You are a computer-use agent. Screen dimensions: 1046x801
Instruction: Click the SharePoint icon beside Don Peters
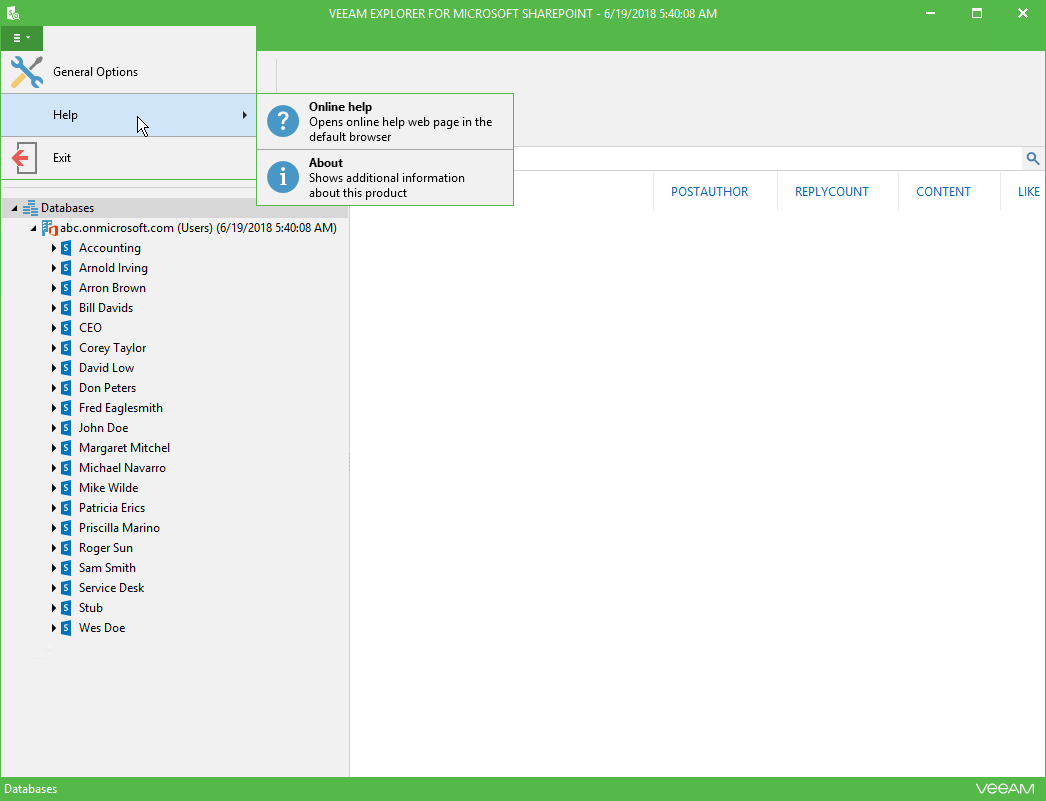tap(66, 388)
